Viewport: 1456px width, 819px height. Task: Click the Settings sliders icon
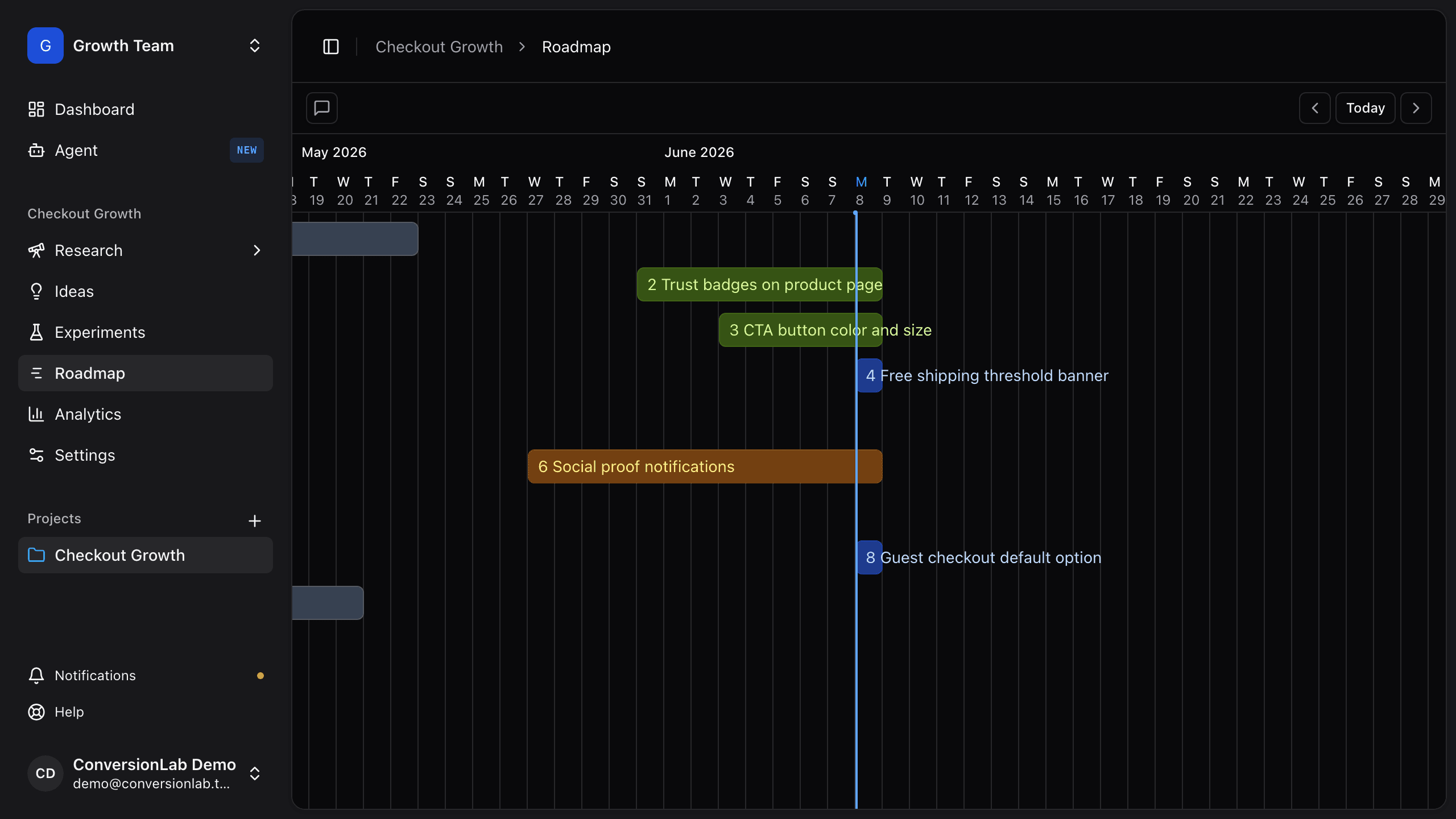[36, 455]
